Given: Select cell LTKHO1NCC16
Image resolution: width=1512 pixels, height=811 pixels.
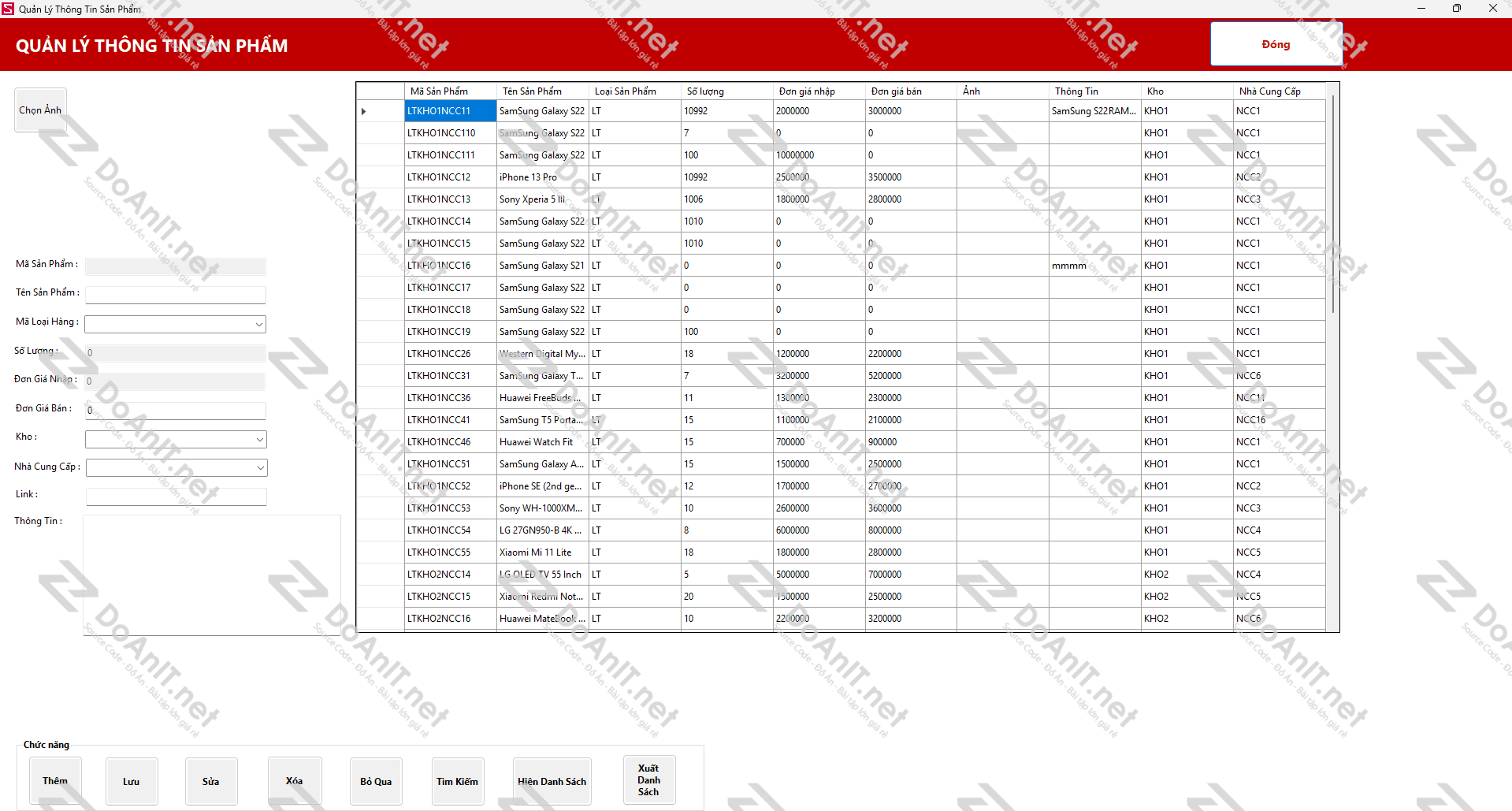Looking at the screenshot, I should click(451, 266).
